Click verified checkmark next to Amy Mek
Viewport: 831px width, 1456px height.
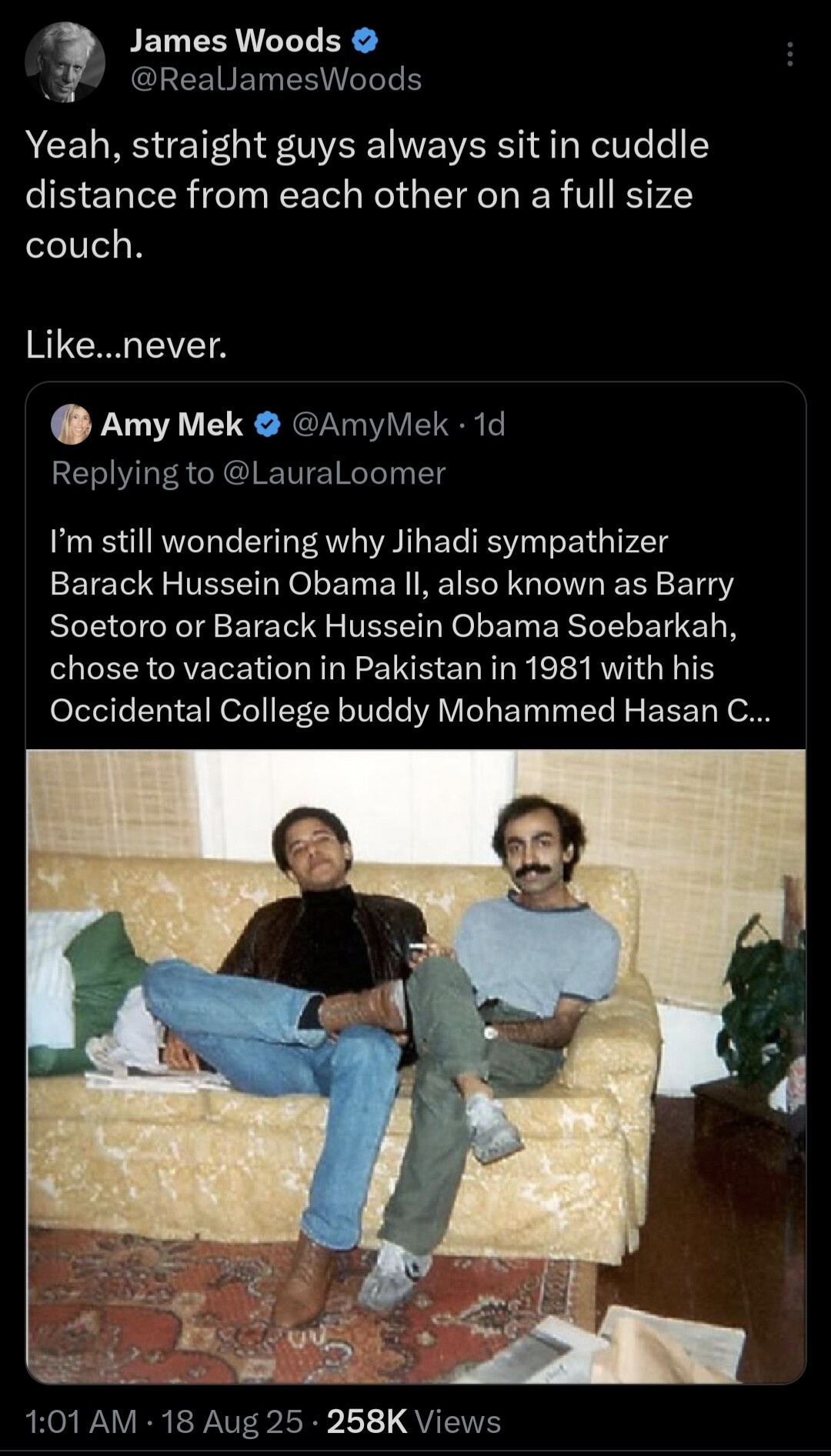coord(267,425)
